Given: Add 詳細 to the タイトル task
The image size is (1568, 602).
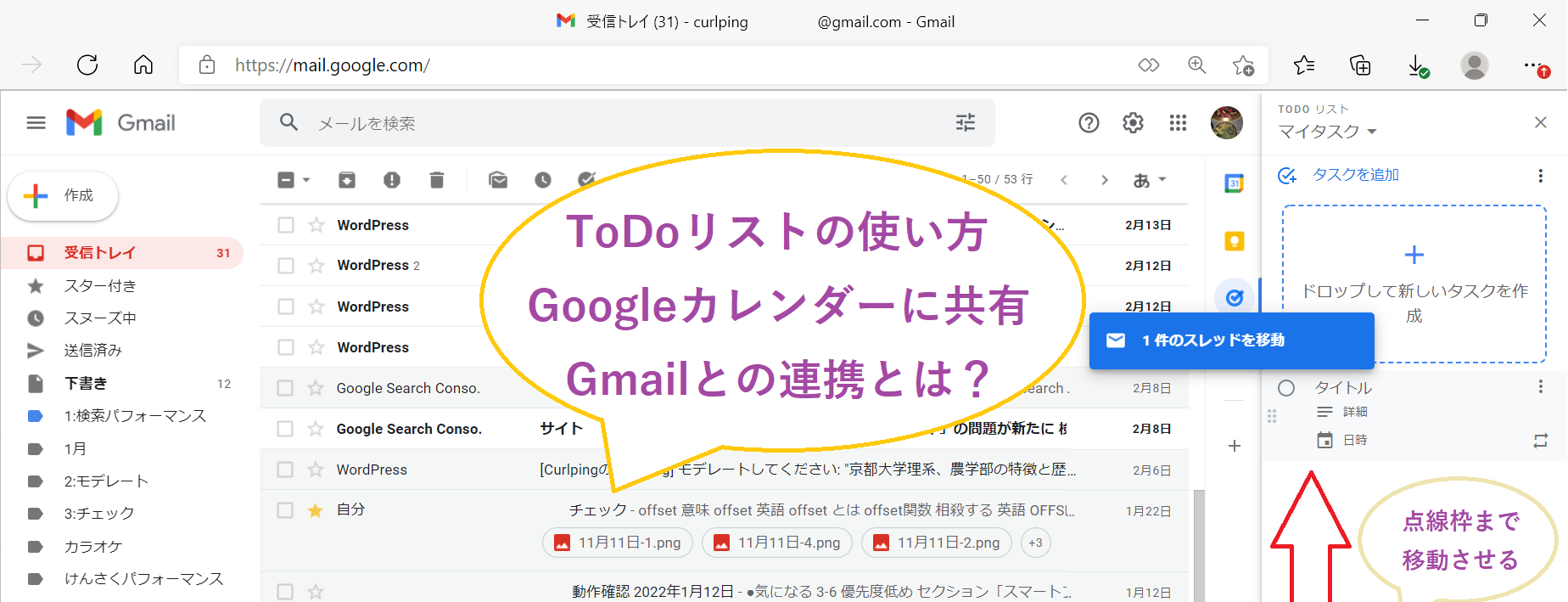Looking at the screenshot, I should 1342,412.
